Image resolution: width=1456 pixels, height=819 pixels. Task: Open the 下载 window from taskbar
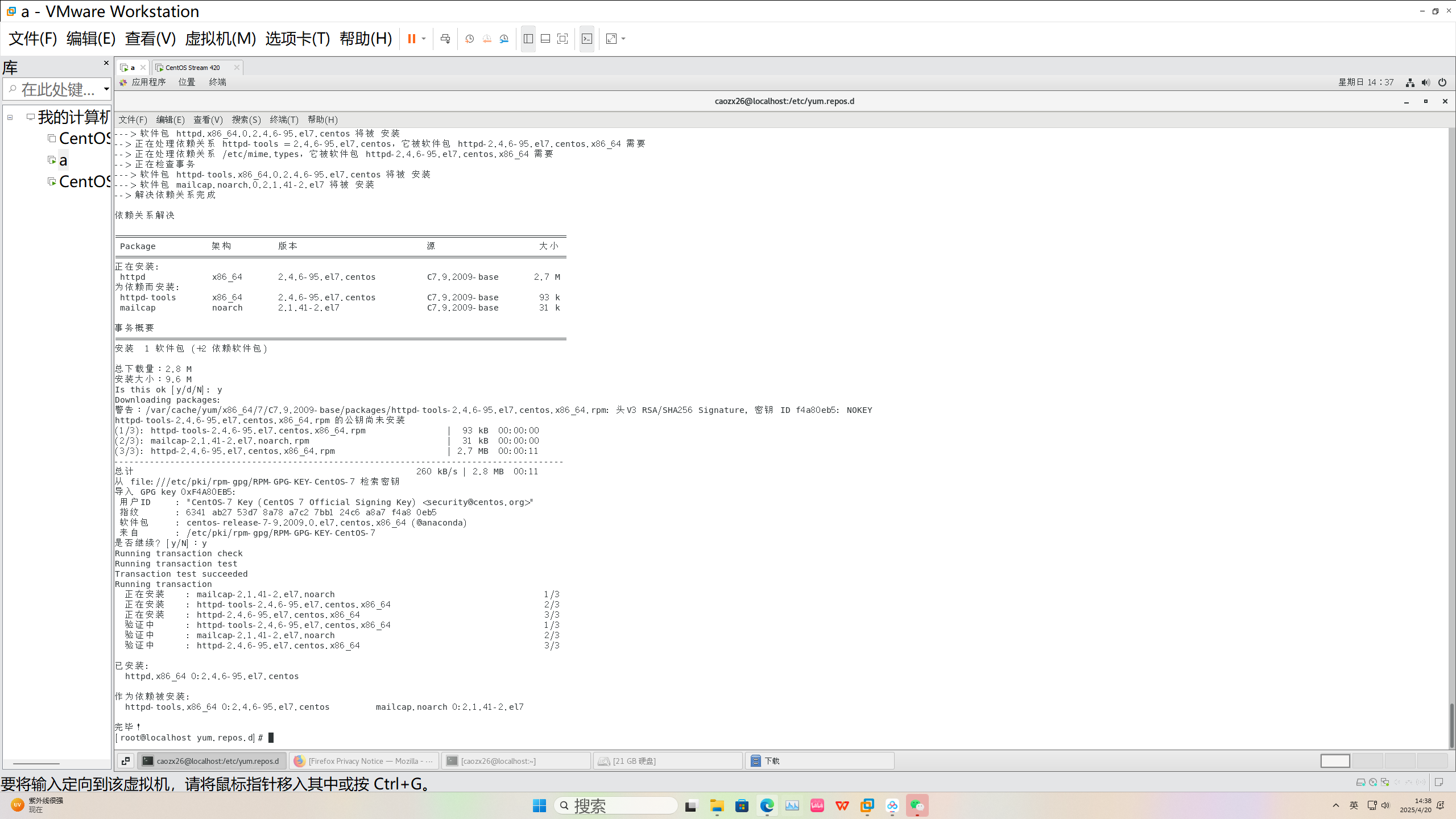819,760
